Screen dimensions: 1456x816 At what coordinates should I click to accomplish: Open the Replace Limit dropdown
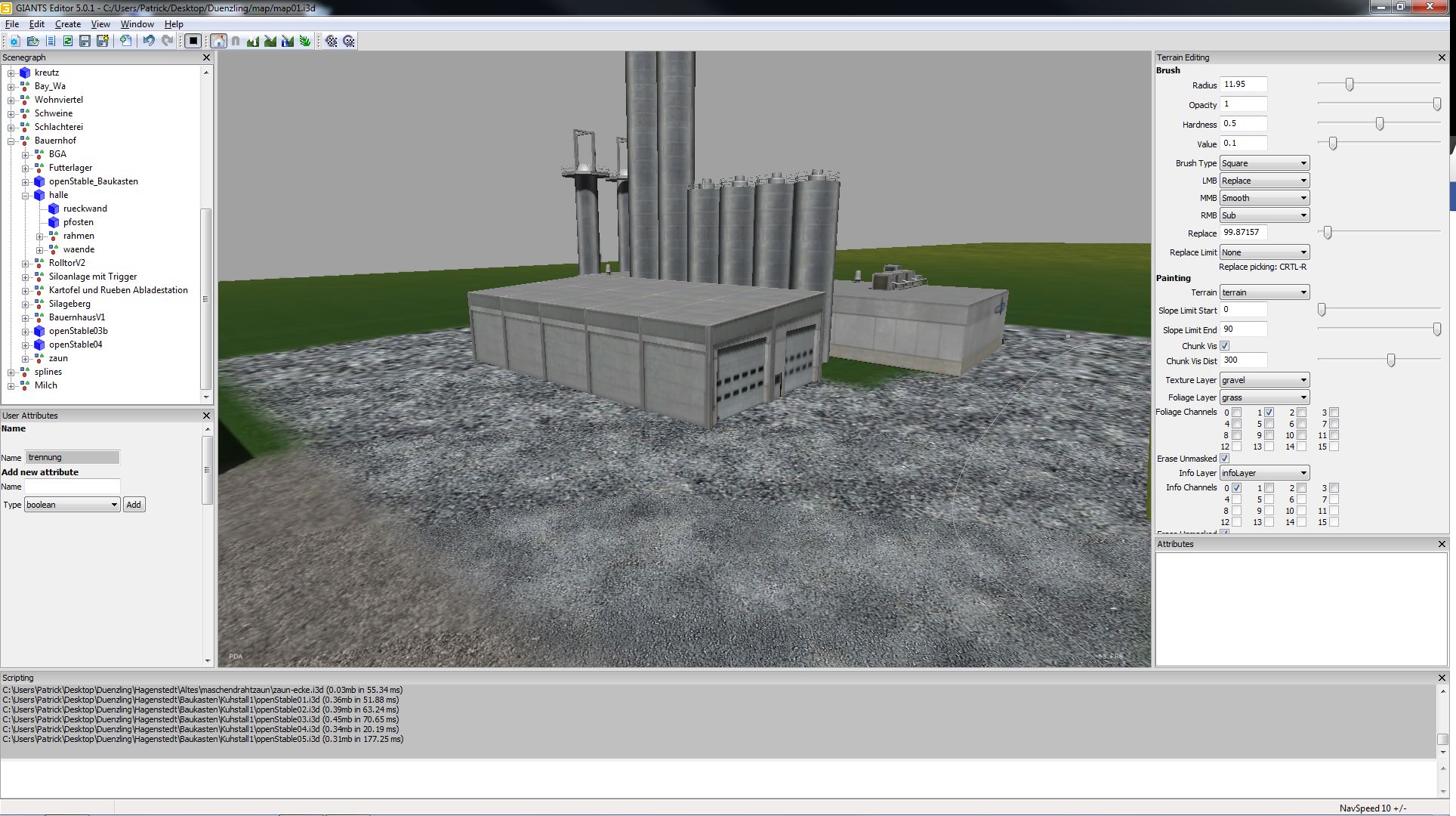point(1264,252)
